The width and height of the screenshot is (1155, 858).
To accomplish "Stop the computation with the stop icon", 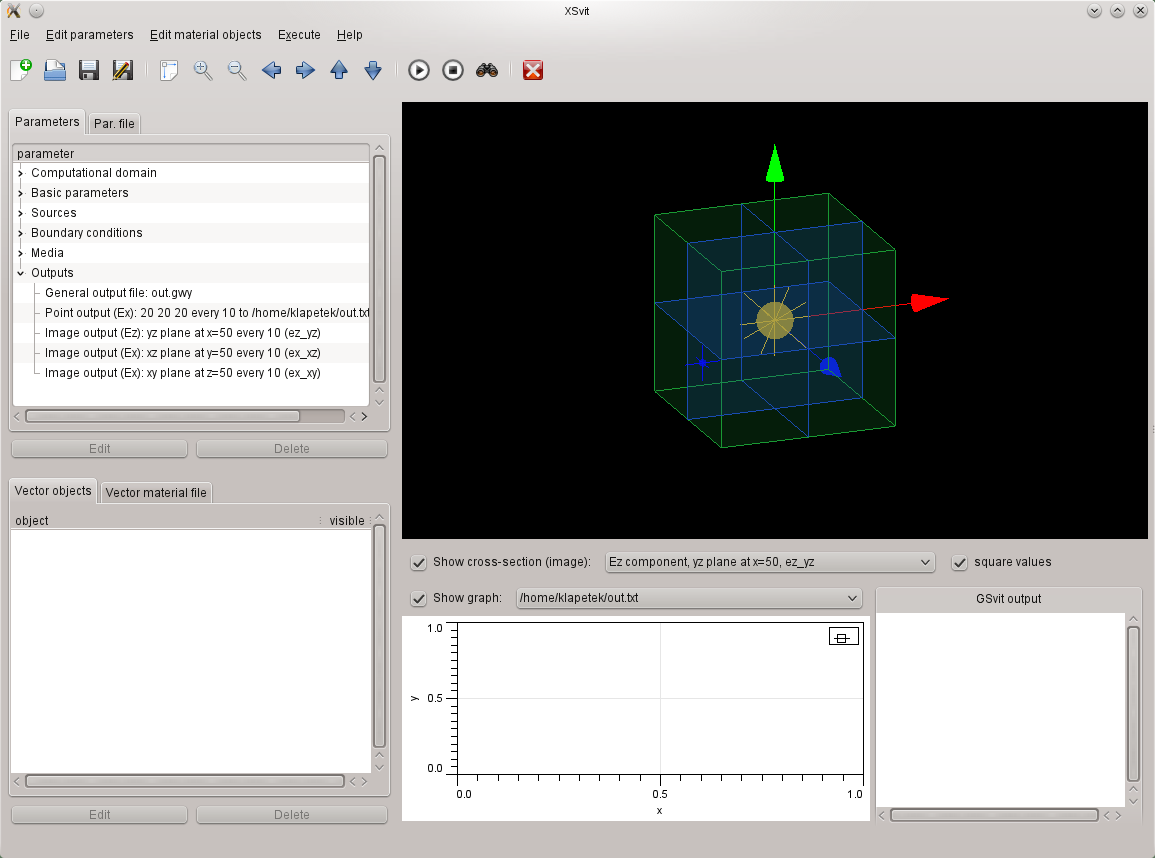I will (x=453, y=70).
